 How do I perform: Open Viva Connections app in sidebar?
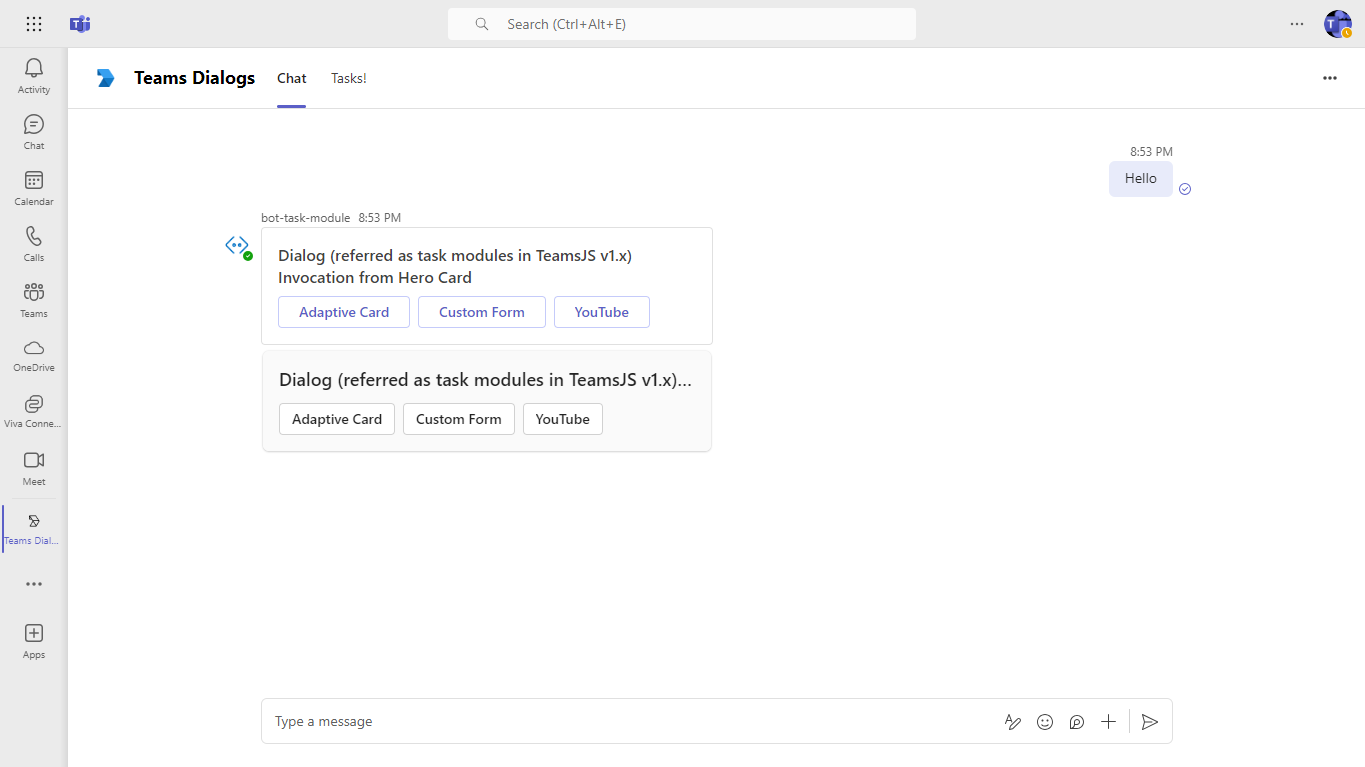coord(34,411)
